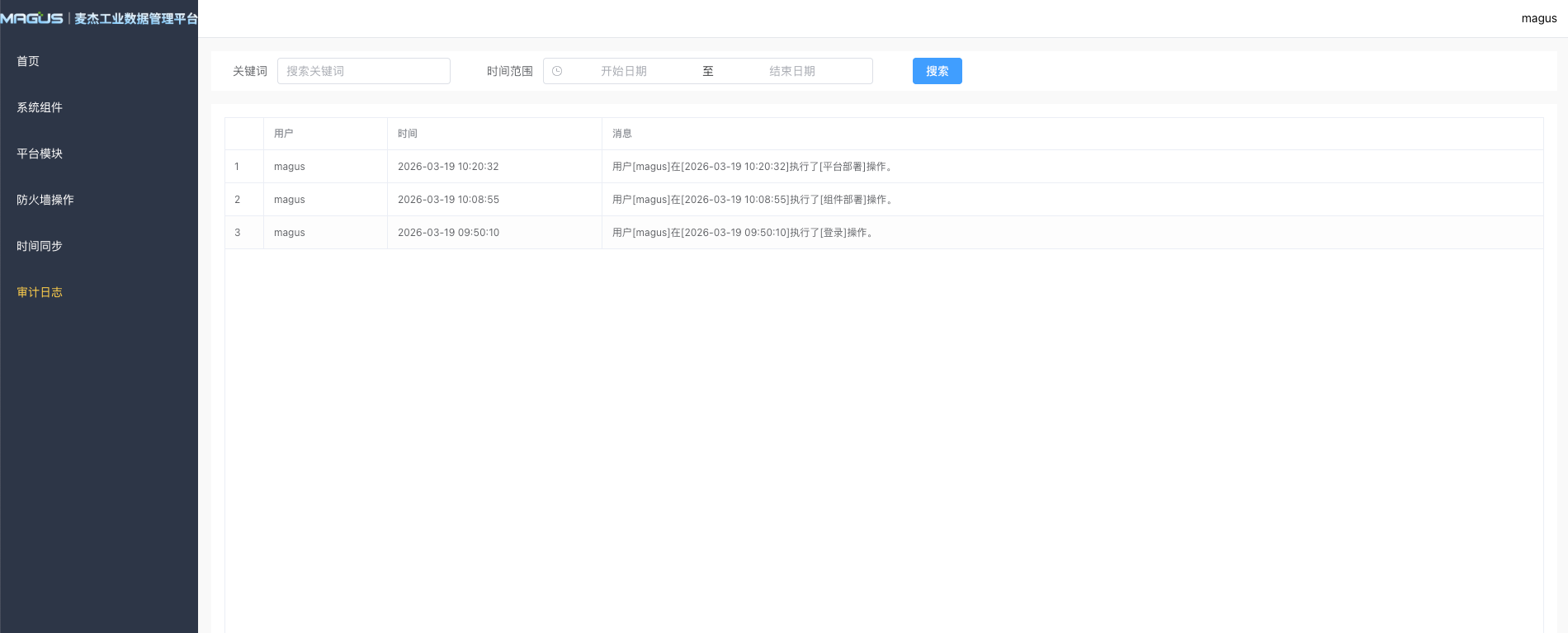This screenshot has height=633, width=1568.
Task: Click the clock icon in date range
Action: (557, 71)
